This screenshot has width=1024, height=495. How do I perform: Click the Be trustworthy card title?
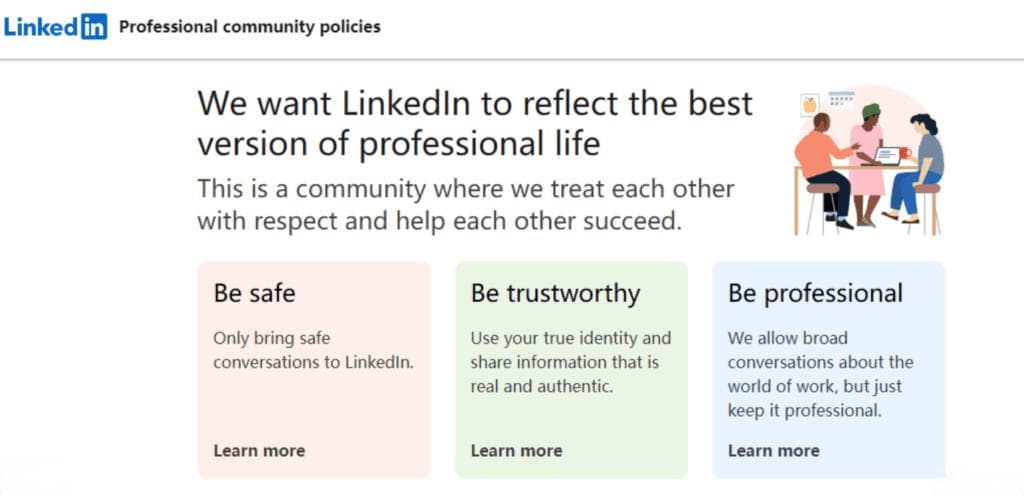555,294
